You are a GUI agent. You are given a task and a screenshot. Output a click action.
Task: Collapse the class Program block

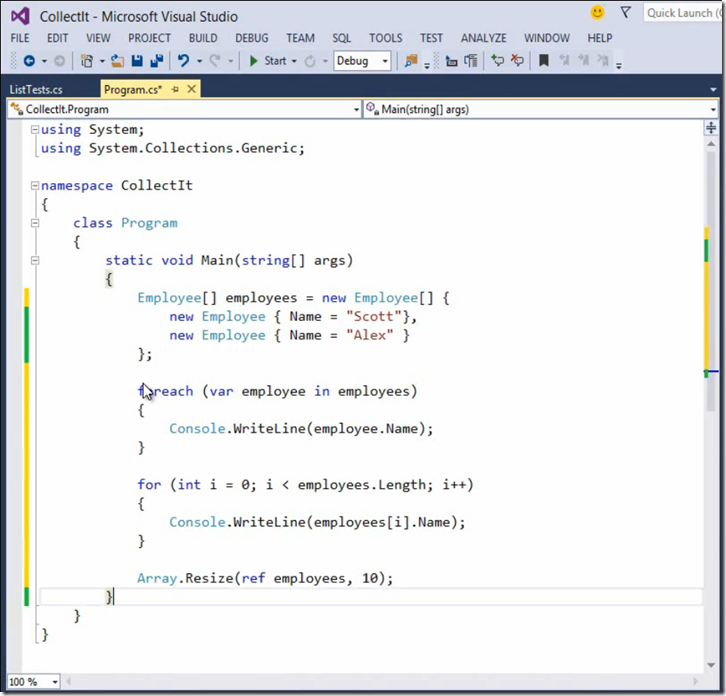pyautogui.click(x=35, y=223)
